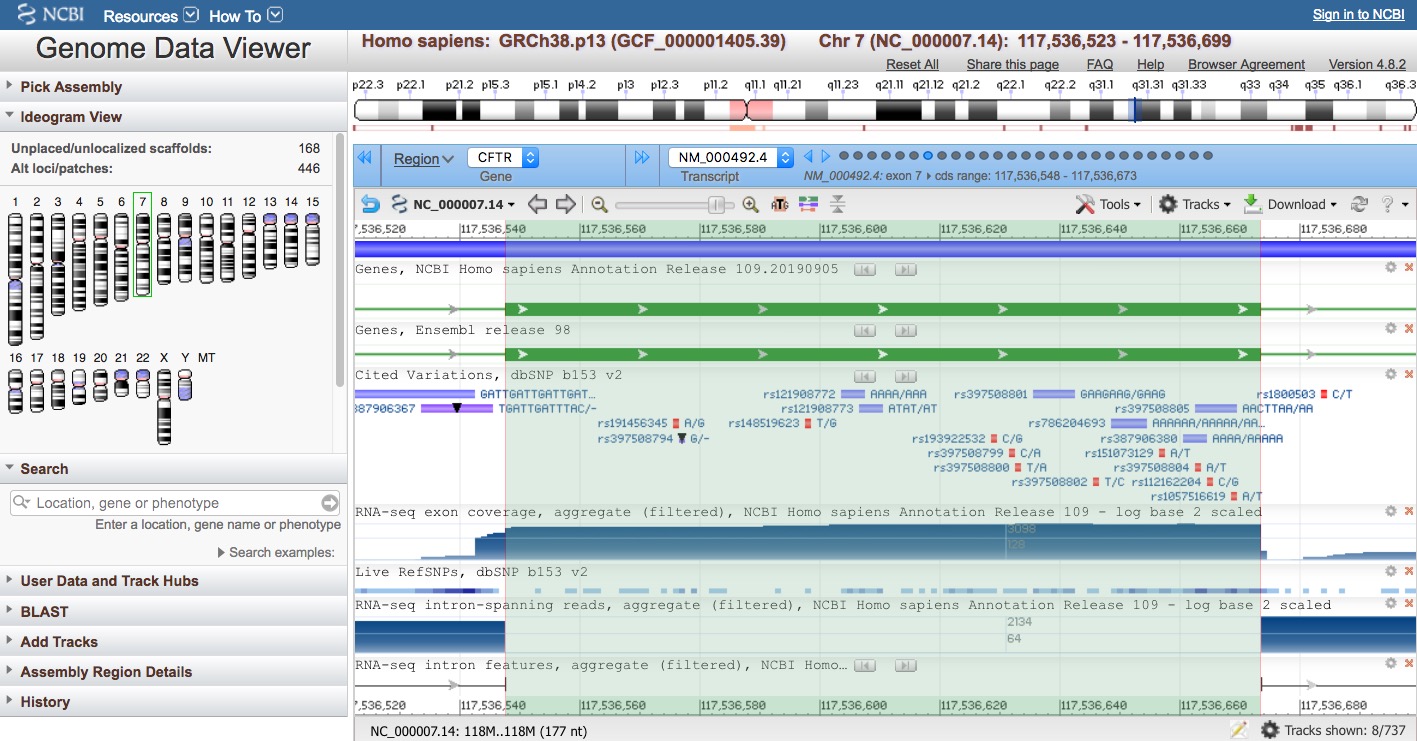Click the colored track layout icon beside ATG
This screenshot has height=741, width=1417.
(808, 204)
